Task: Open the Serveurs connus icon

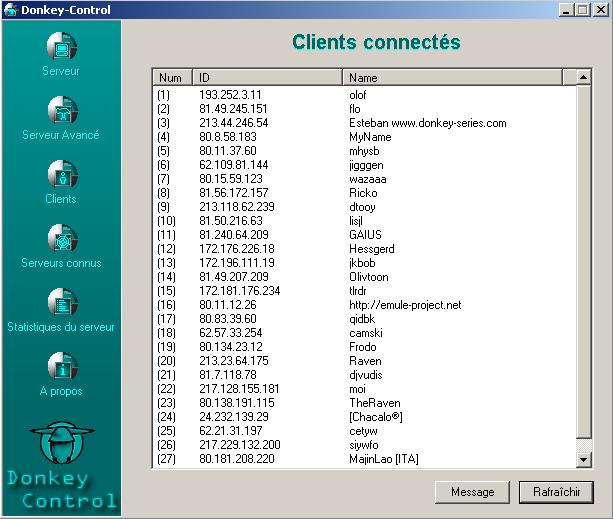Action: pyautogui.click(x=63, y=238)
